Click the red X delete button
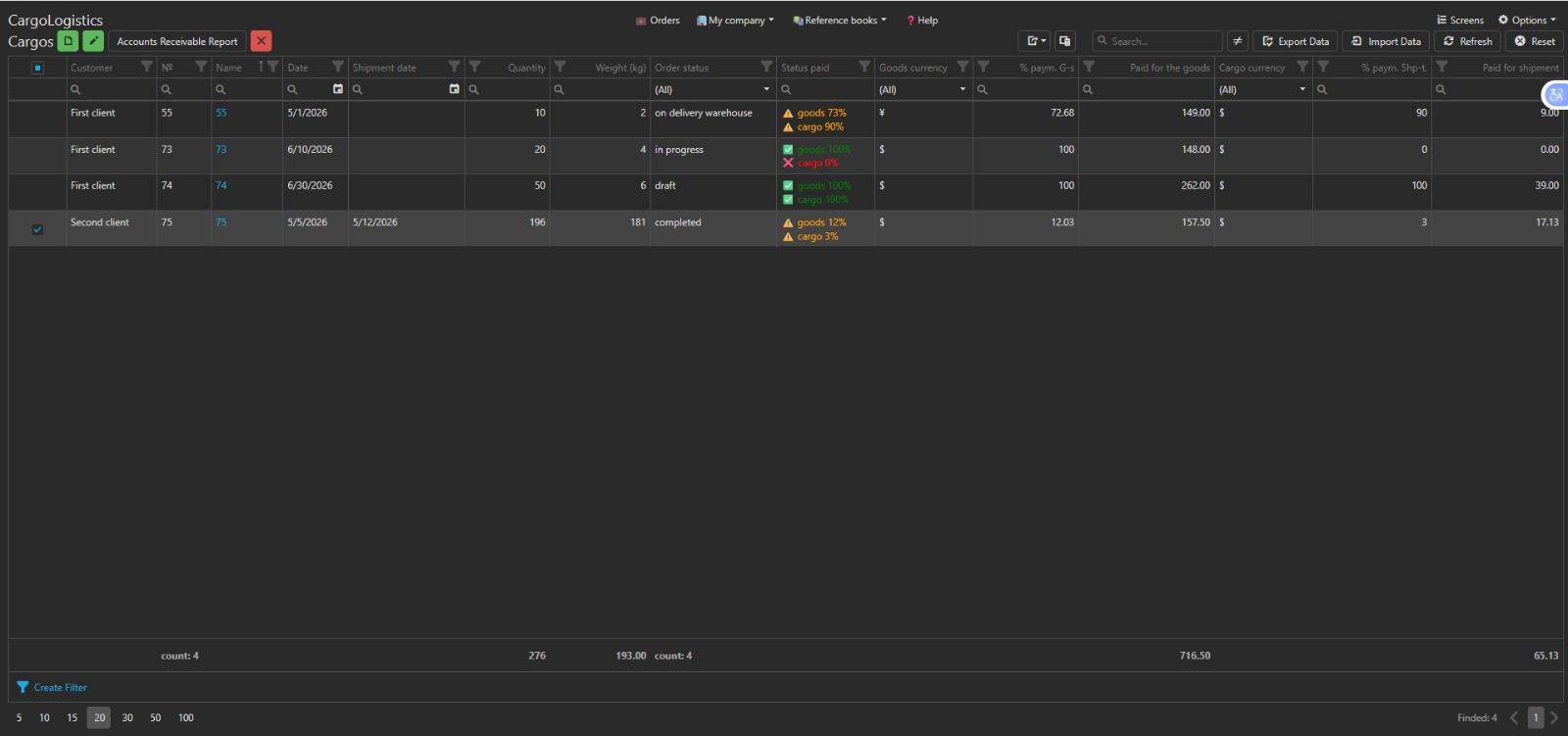 [261, 41]
